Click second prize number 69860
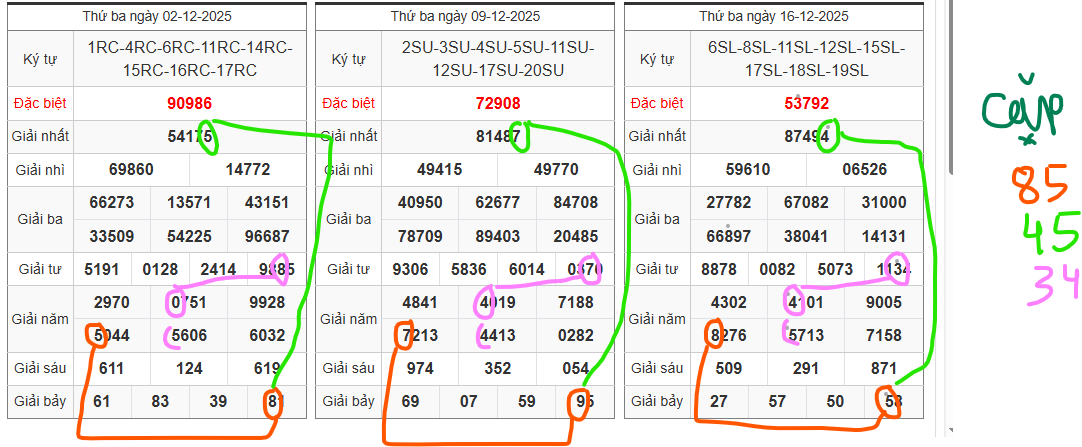 pos(132,169)
